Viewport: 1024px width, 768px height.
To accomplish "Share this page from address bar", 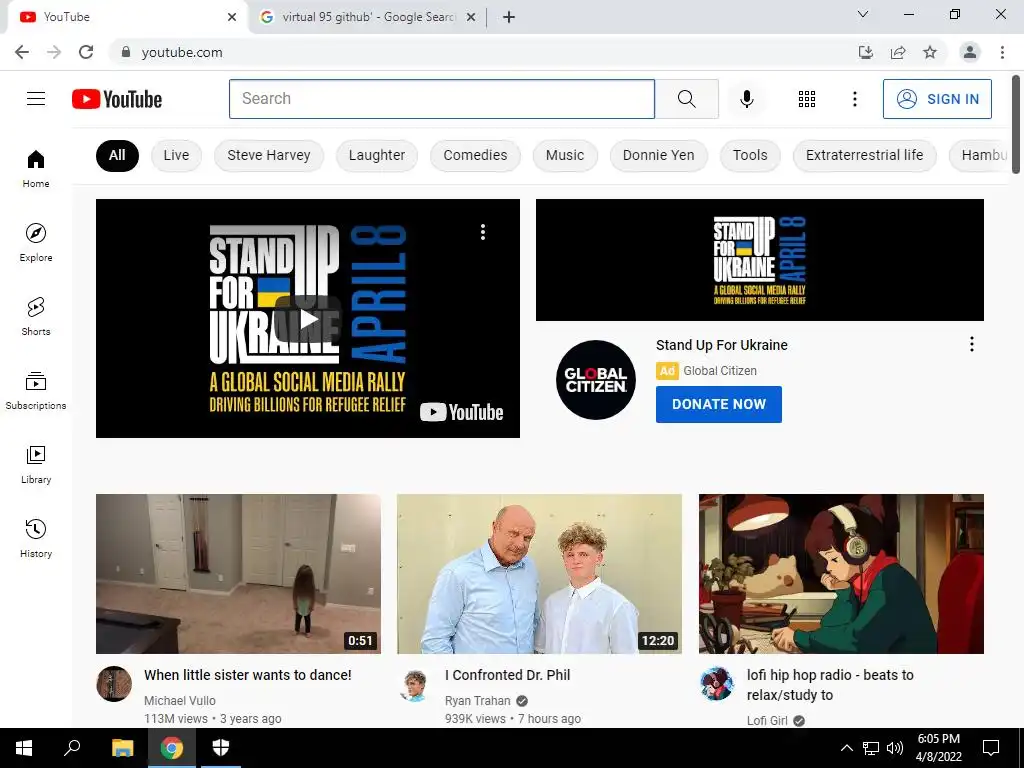I will [x=898, y=52].
